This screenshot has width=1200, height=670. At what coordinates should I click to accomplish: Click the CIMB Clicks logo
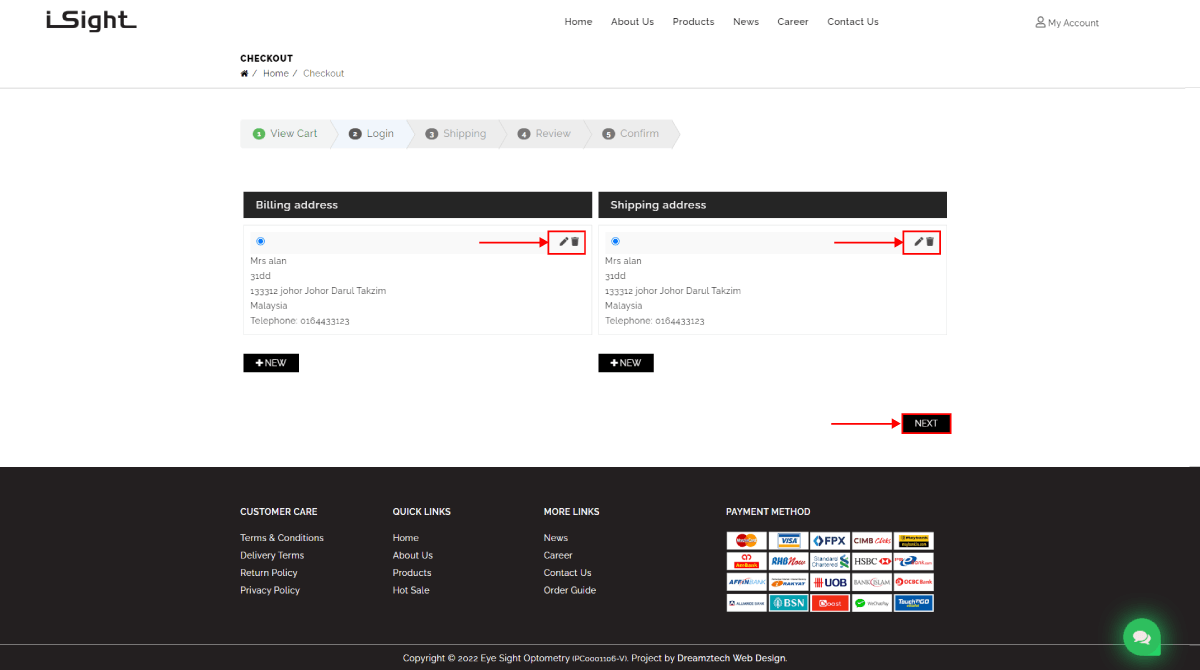tap(872, 541)
